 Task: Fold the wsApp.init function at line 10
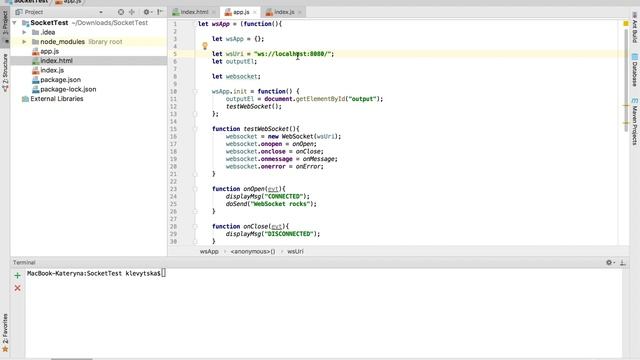[195, 91]
